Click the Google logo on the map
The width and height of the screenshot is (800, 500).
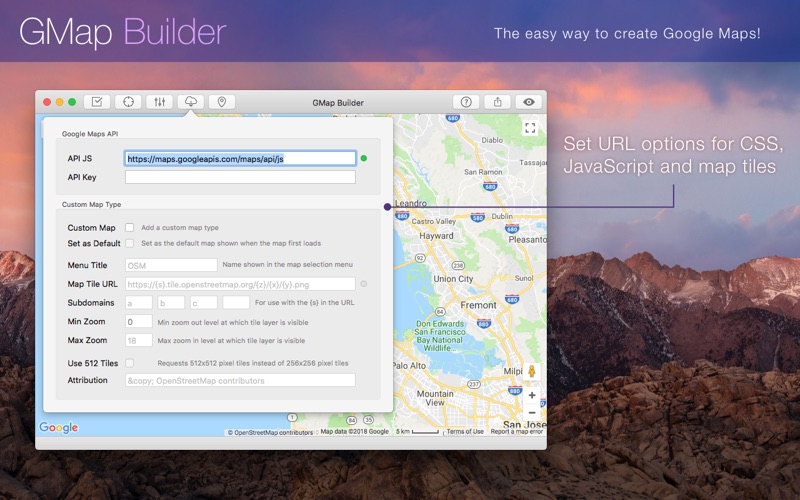(x=59, y=427)
